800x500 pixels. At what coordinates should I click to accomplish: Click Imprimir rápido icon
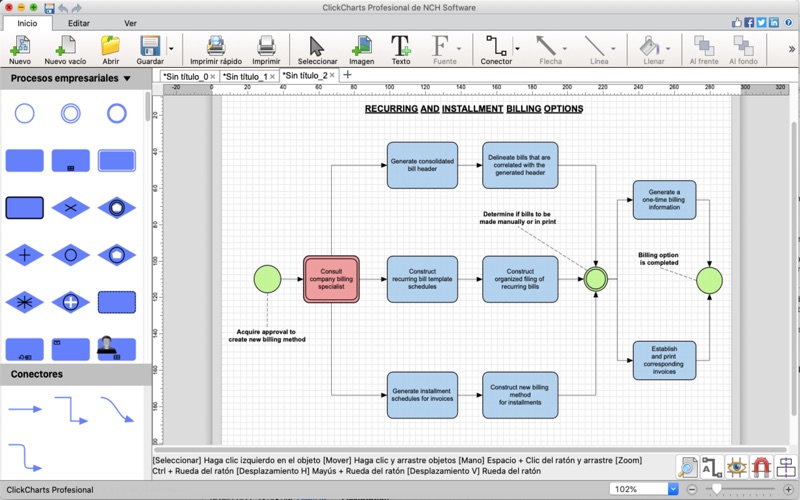(x=216, y=49)
